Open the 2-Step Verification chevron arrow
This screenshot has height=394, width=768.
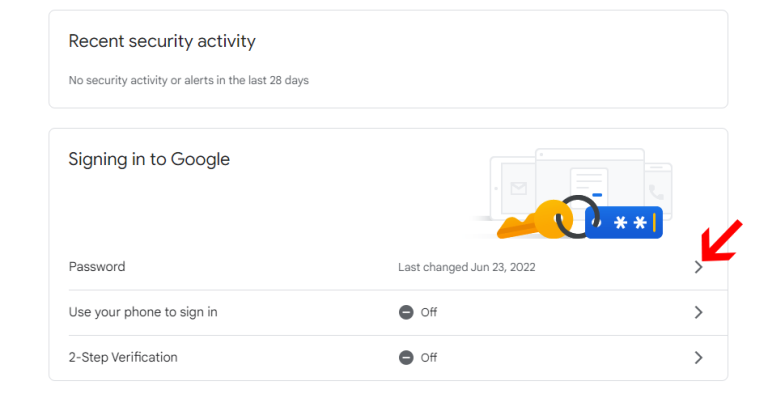tap(698, 358)
